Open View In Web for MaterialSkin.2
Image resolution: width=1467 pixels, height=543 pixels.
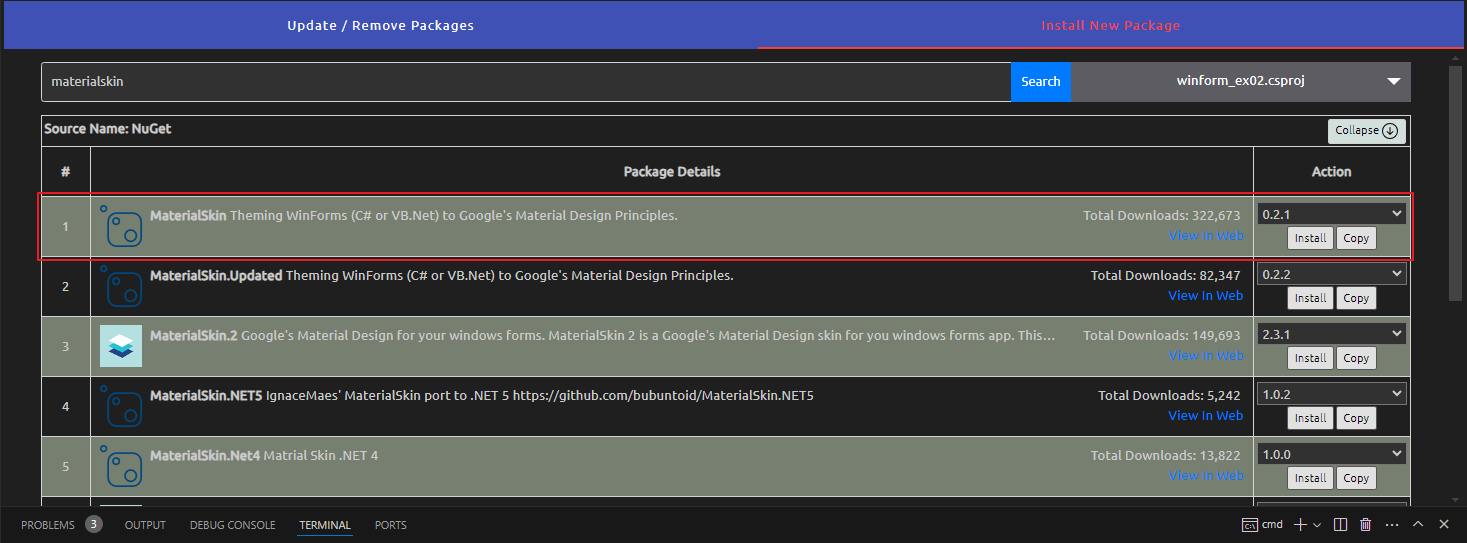coord(1206,356)
